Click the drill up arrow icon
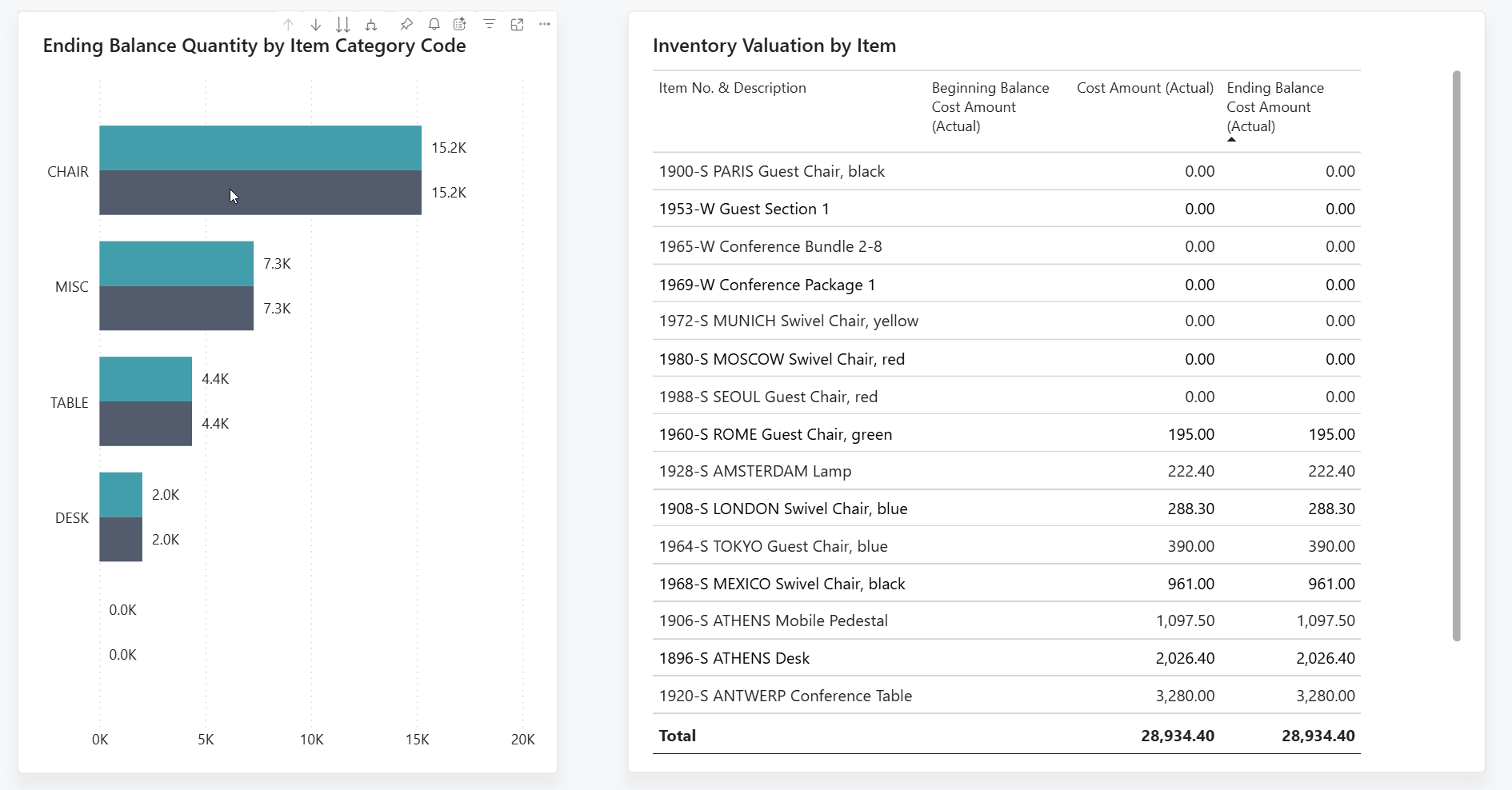 pos(289,25)
